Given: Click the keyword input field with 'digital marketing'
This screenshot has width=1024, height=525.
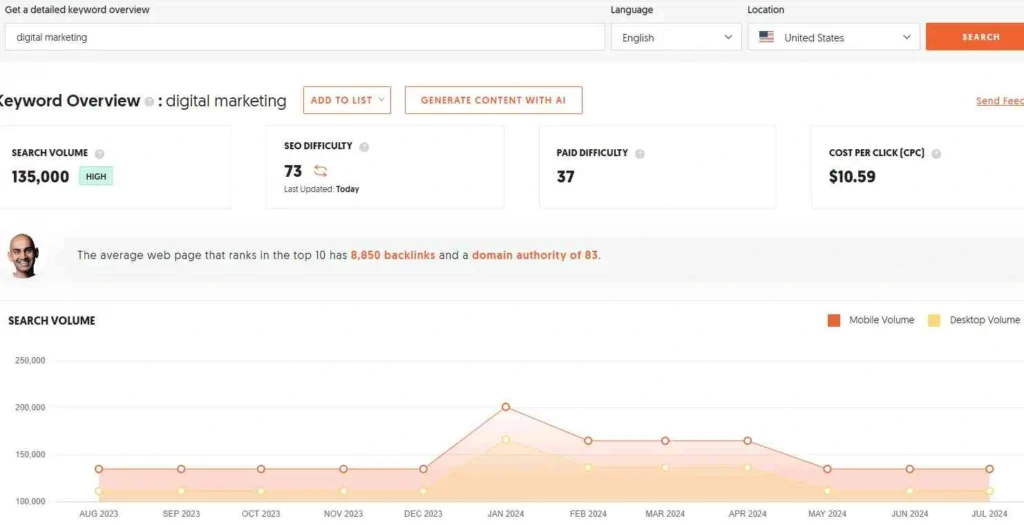Looking at the screenshot, I should click(x=304, y=37).
